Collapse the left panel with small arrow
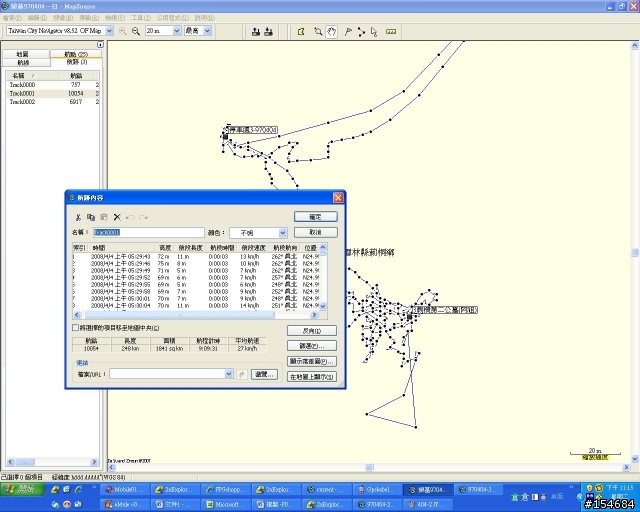The width and height of the screenshot is (640, 512). 100,45
